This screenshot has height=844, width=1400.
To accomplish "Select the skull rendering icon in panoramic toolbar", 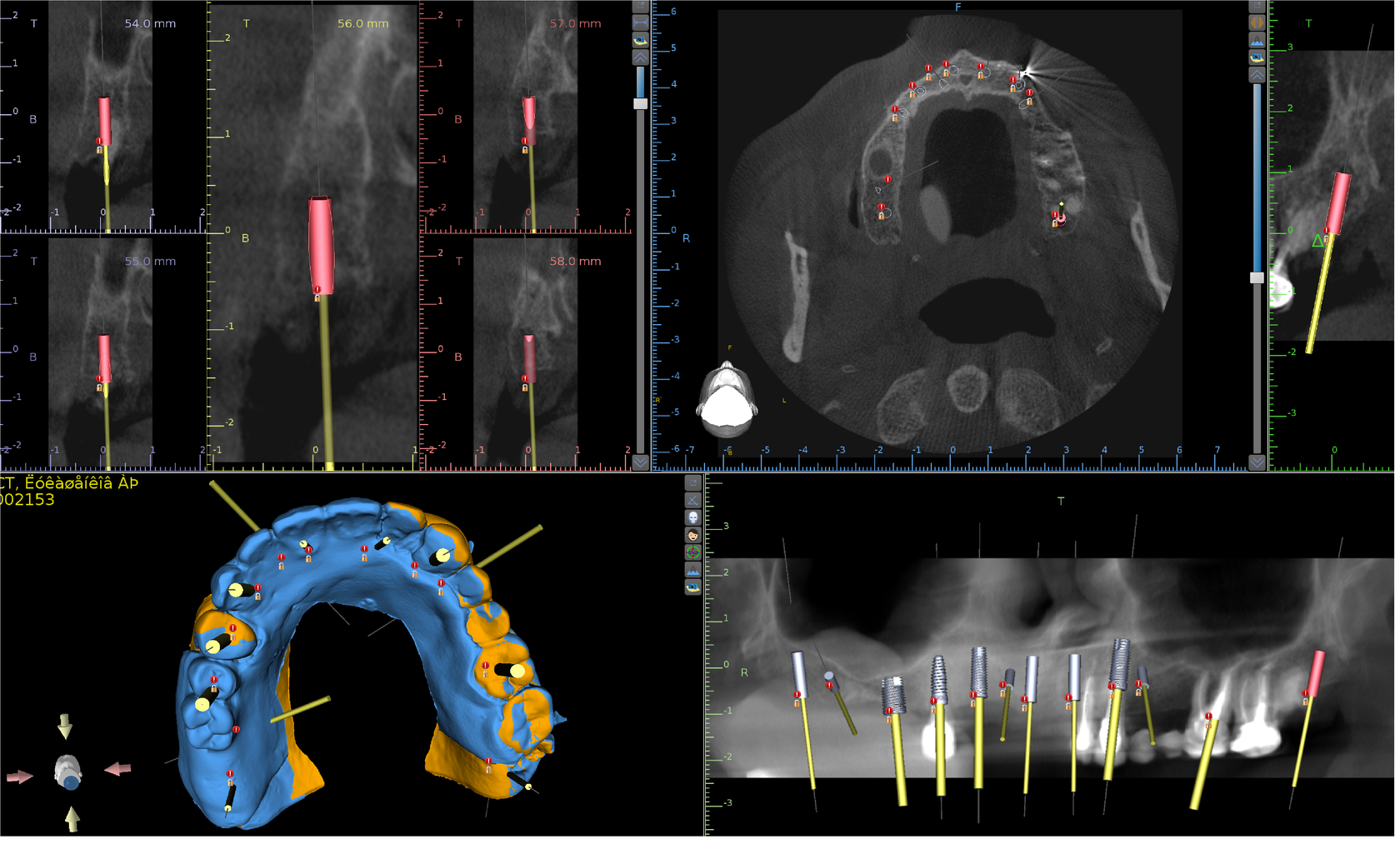I will pyautogui.click(x=693, y=516).
